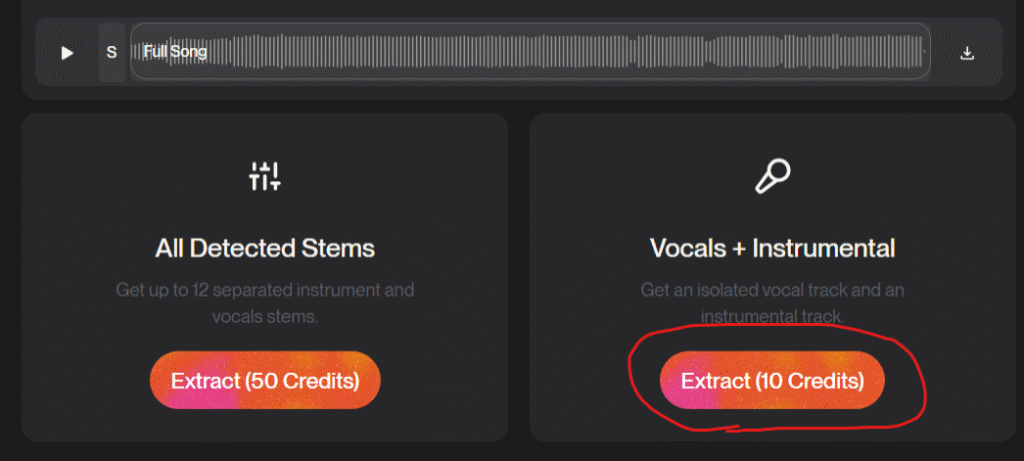Click the track row gap before the download icon
Image resolution: width=1024 pixels, height=461 pixels.
point(944,53)
